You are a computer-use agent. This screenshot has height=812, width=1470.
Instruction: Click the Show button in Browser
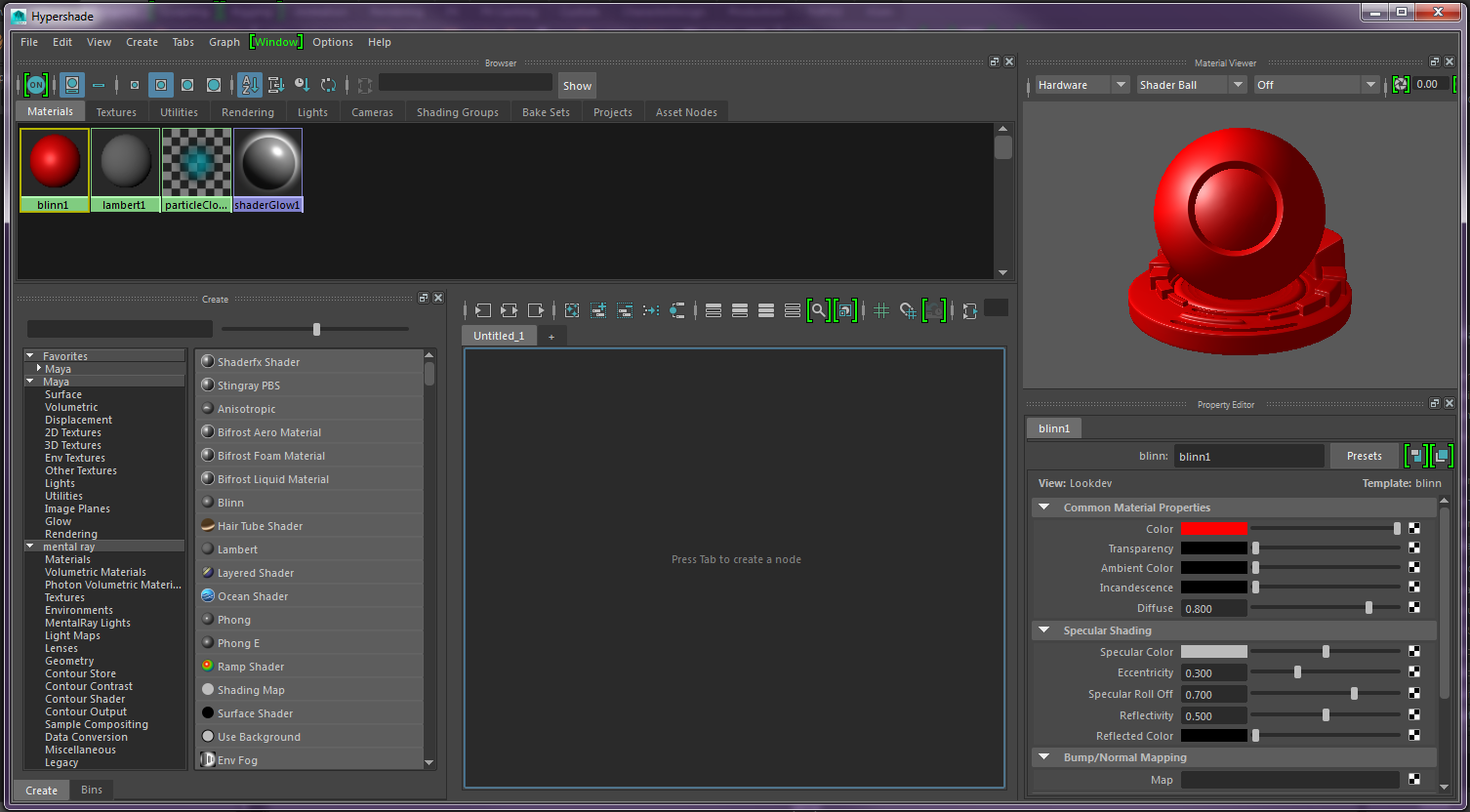click(577, 86)
